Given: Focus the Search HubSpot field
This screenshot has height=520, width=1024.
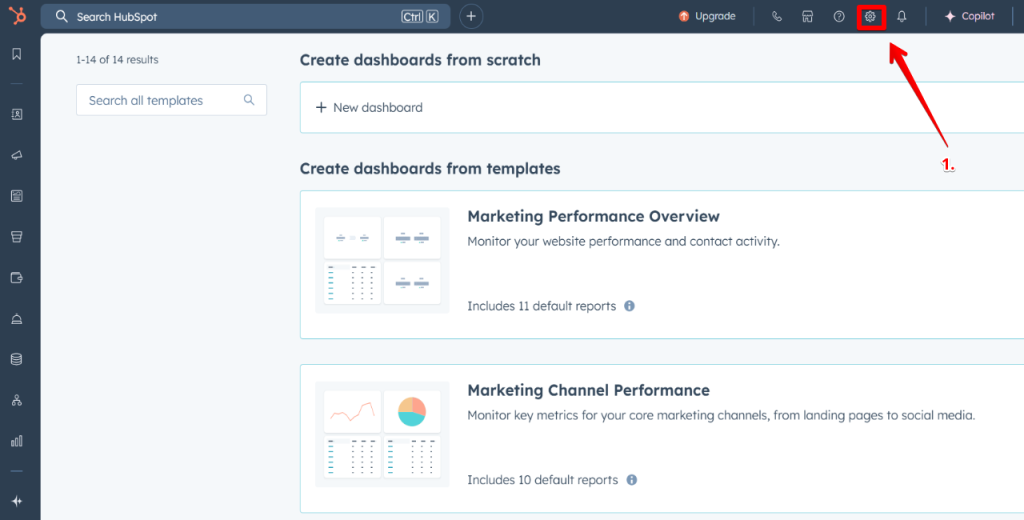Looking at the screenshot, I should 246,16.
